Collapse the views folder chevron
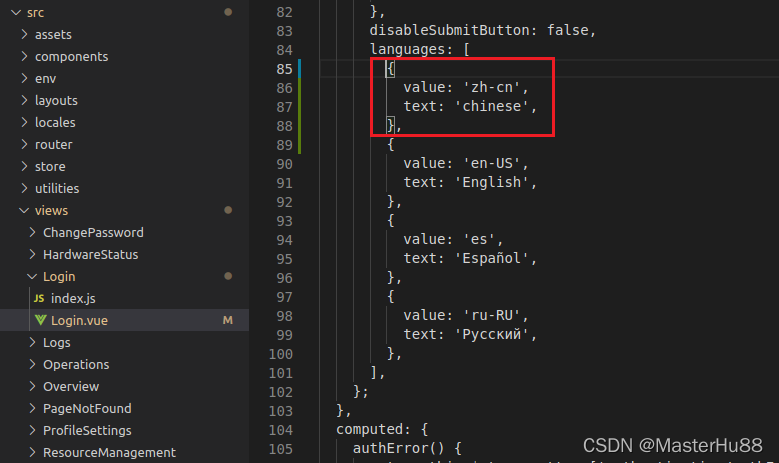The width and height of the screenshot is (779, 463). [24, 211]
